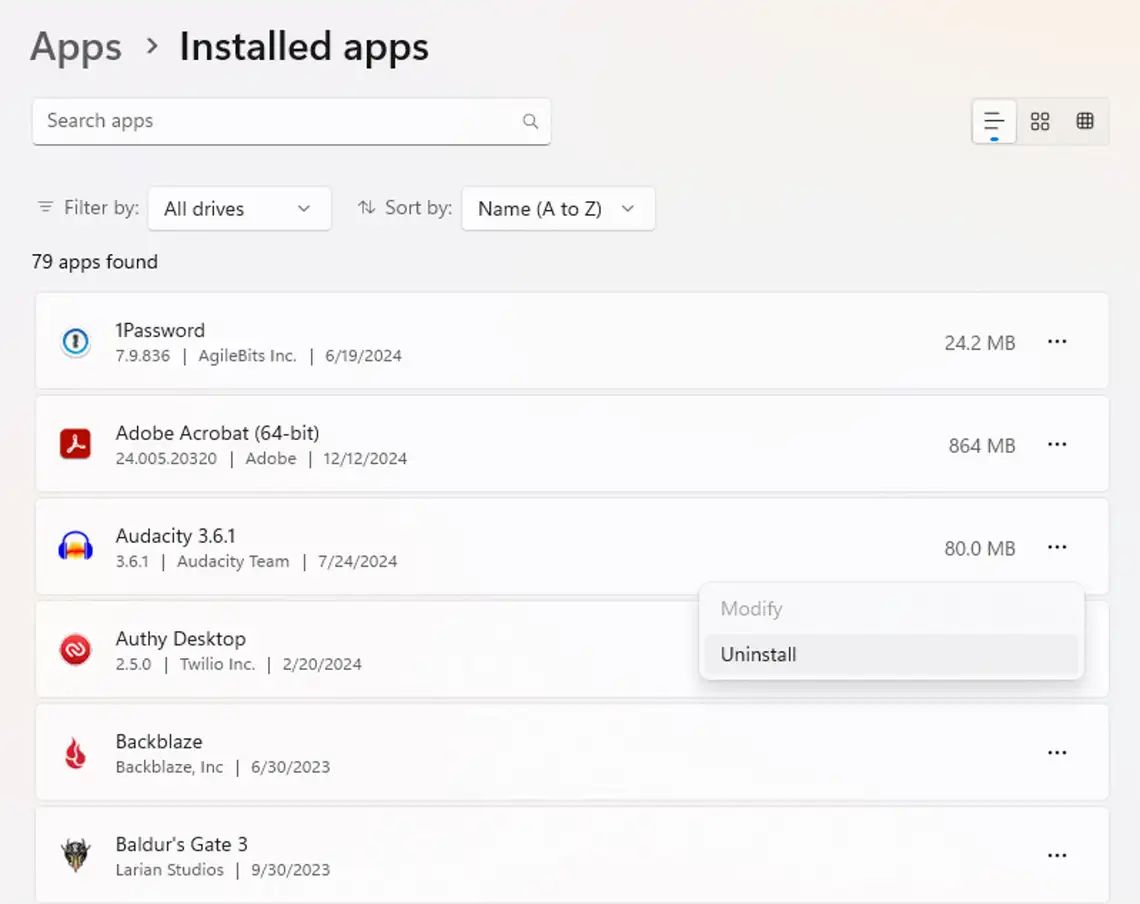
Task: Switch to list view layout
Action: pyautogui.click(x=994, y=122)
